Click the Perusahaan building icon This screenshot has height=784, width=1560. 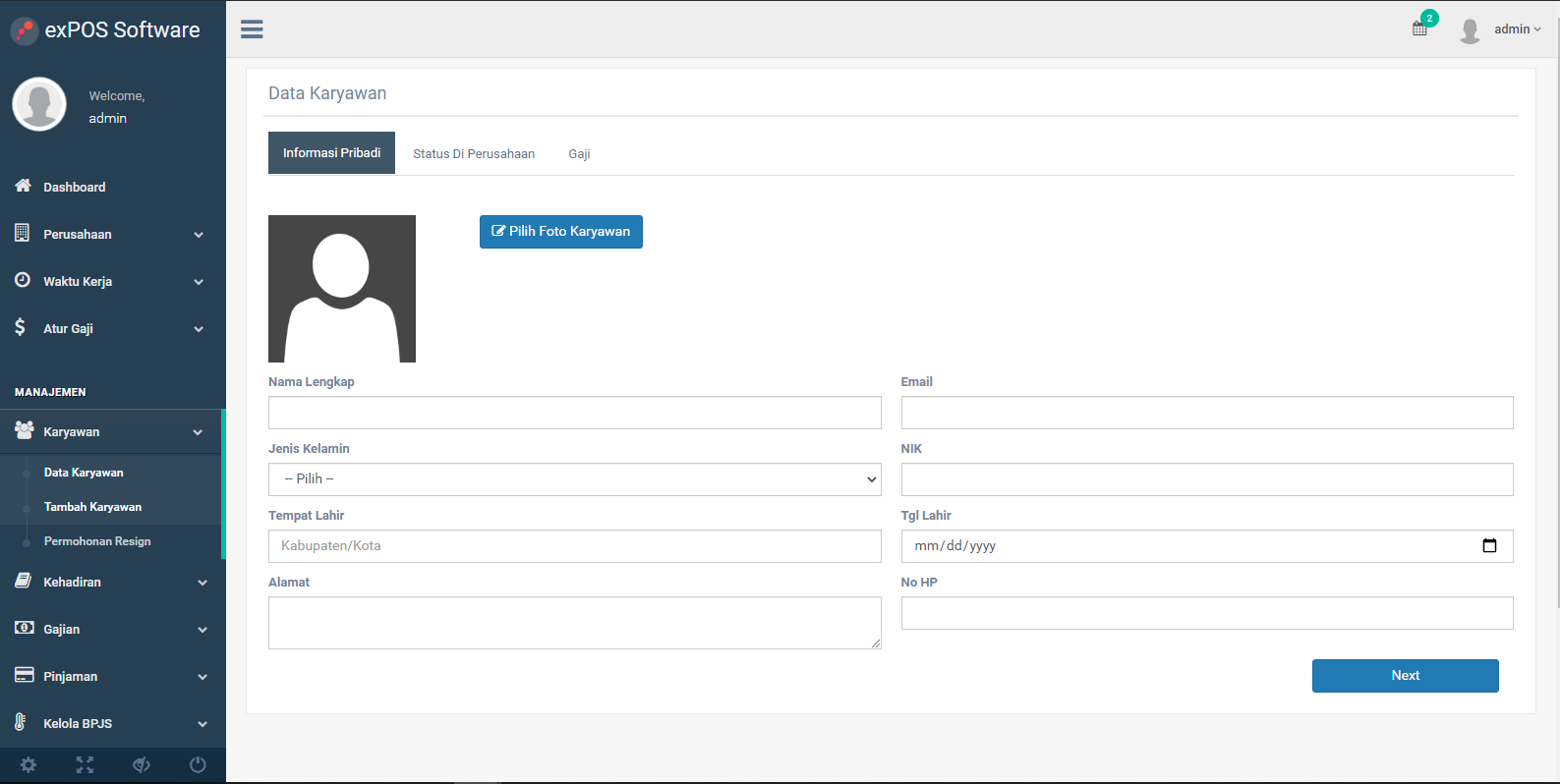tap(22, 233)
